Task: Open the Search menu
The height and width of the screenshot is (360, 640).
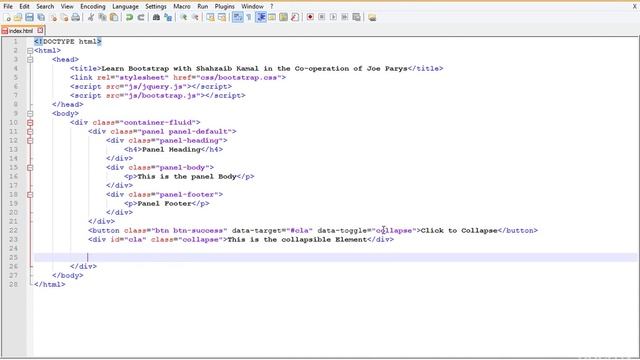Action: [x=45, y=7]
